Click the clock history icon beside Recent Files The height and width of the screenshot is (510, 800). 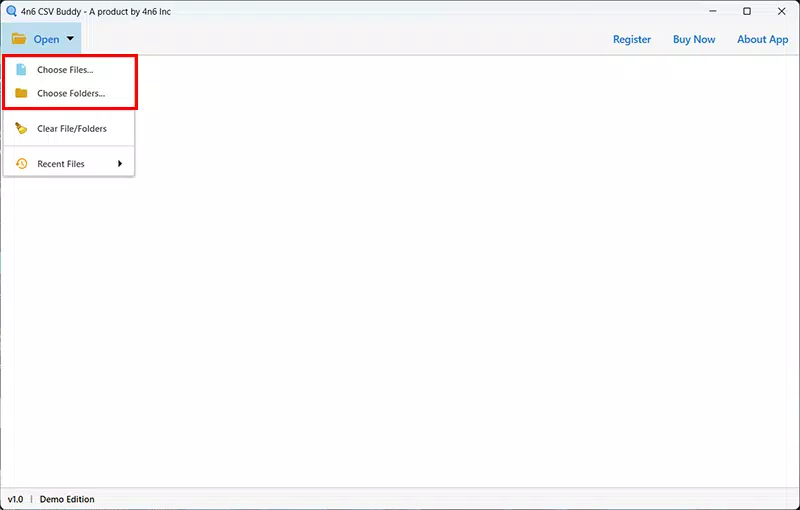pyautogui.click(x=21, y=164)
